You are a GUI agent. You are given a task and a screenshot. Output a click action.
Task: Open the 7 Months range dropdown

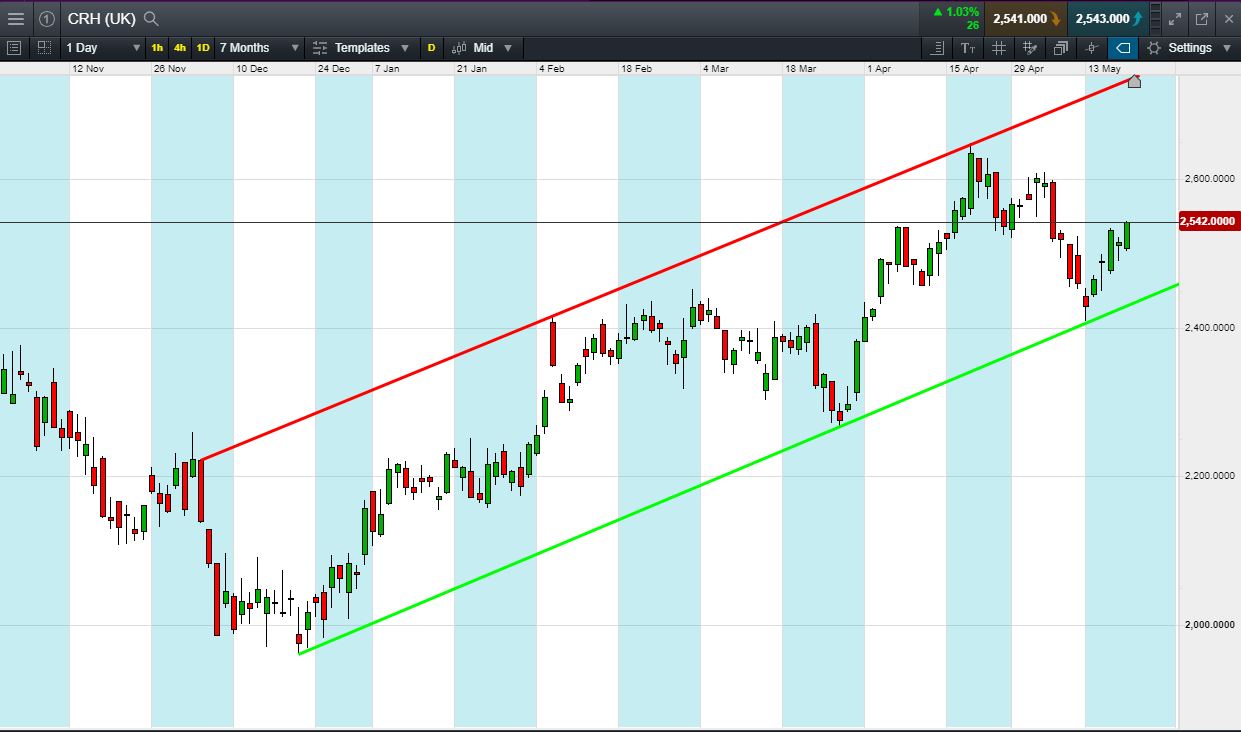(259, 47)
